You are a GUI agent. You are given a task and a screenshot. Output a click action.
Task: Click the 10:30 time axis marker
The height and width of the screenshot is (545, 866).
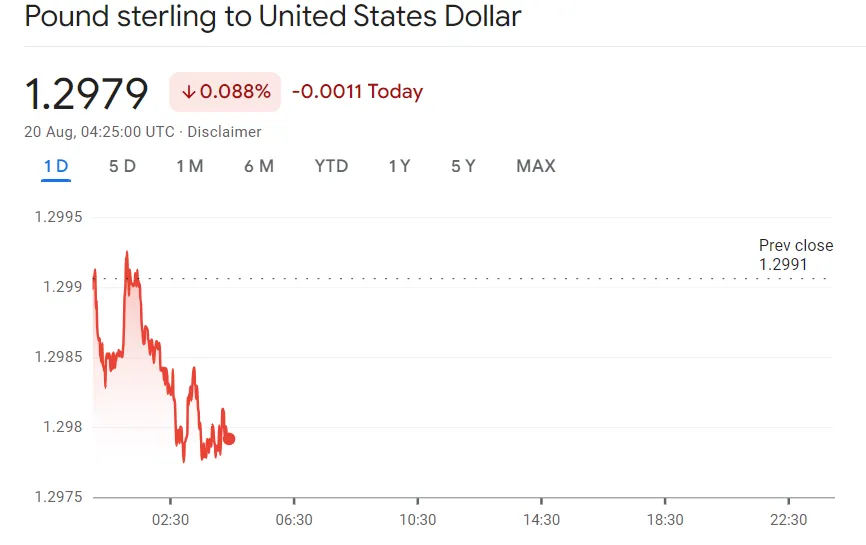417,519
